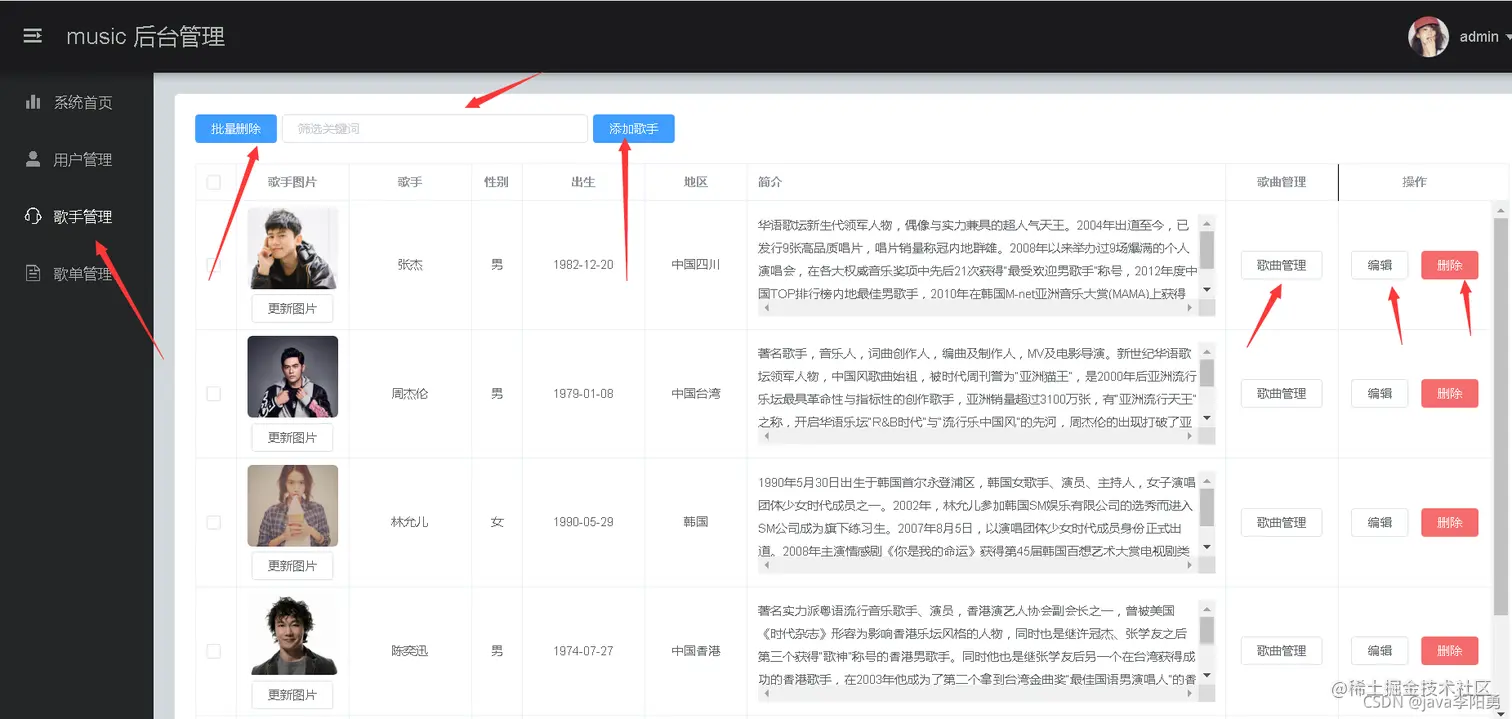Viewport: 1512px width, 719px height.
Task: Click the 出生 column header
Action: coord(583,182)
